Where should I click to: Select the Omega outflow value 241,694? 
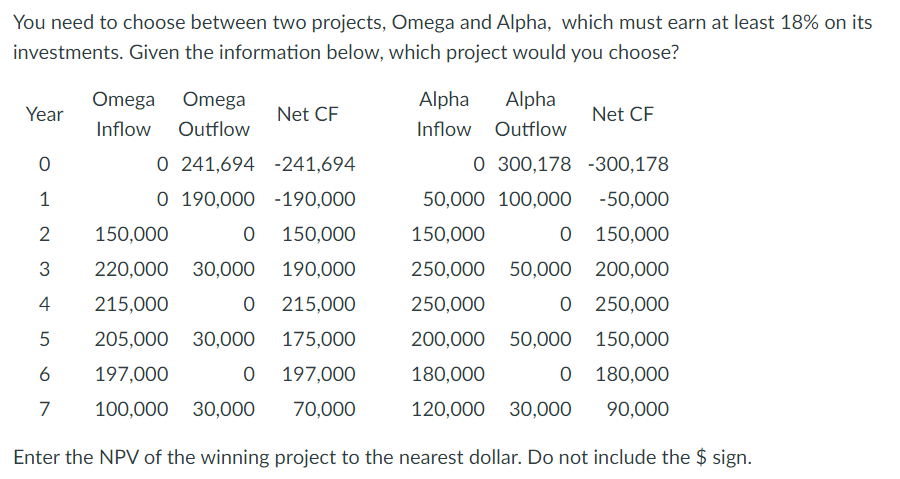[x=218, y=164]
